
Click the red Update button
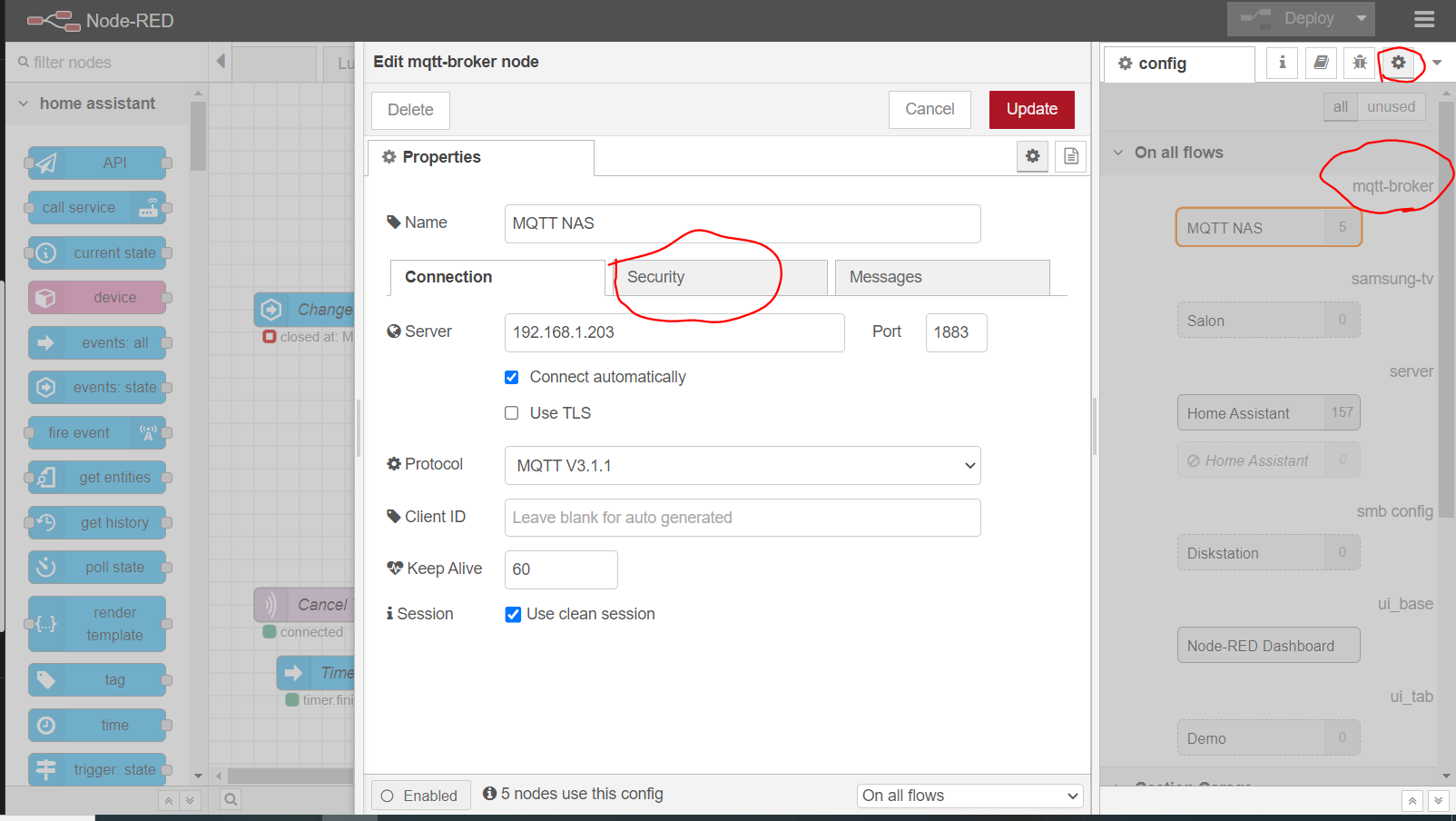(x=1032, y=109)
